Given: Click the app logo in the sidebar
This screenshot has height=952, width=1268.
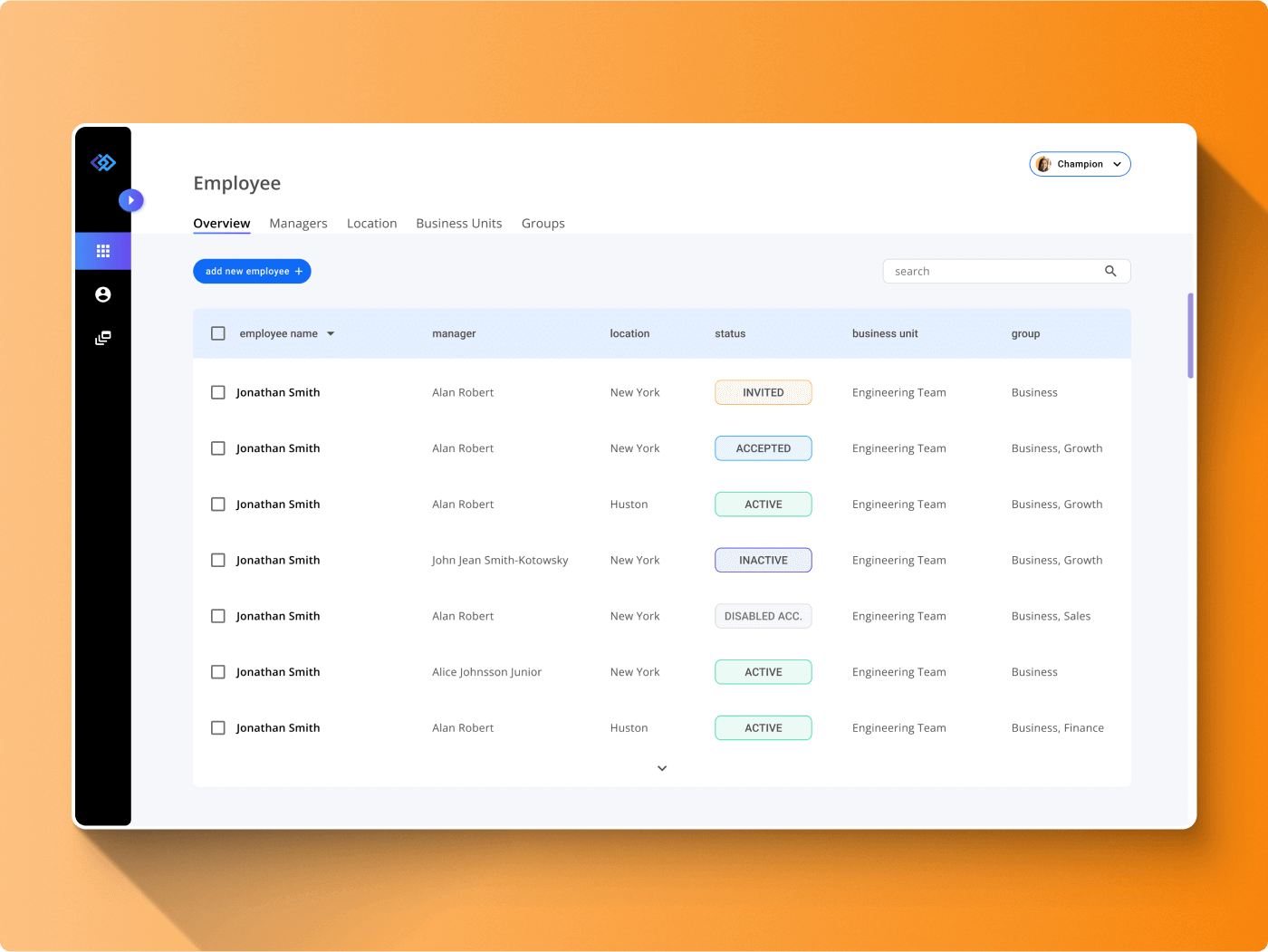Looking at the screenshot, I should coord(103,162).
